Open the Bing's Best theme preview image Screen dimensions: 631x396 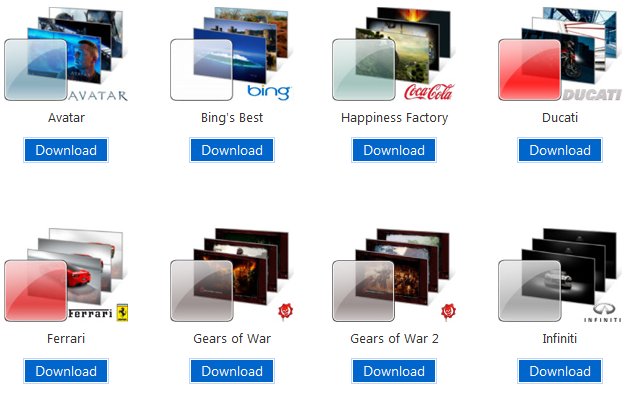coord(230,54)
